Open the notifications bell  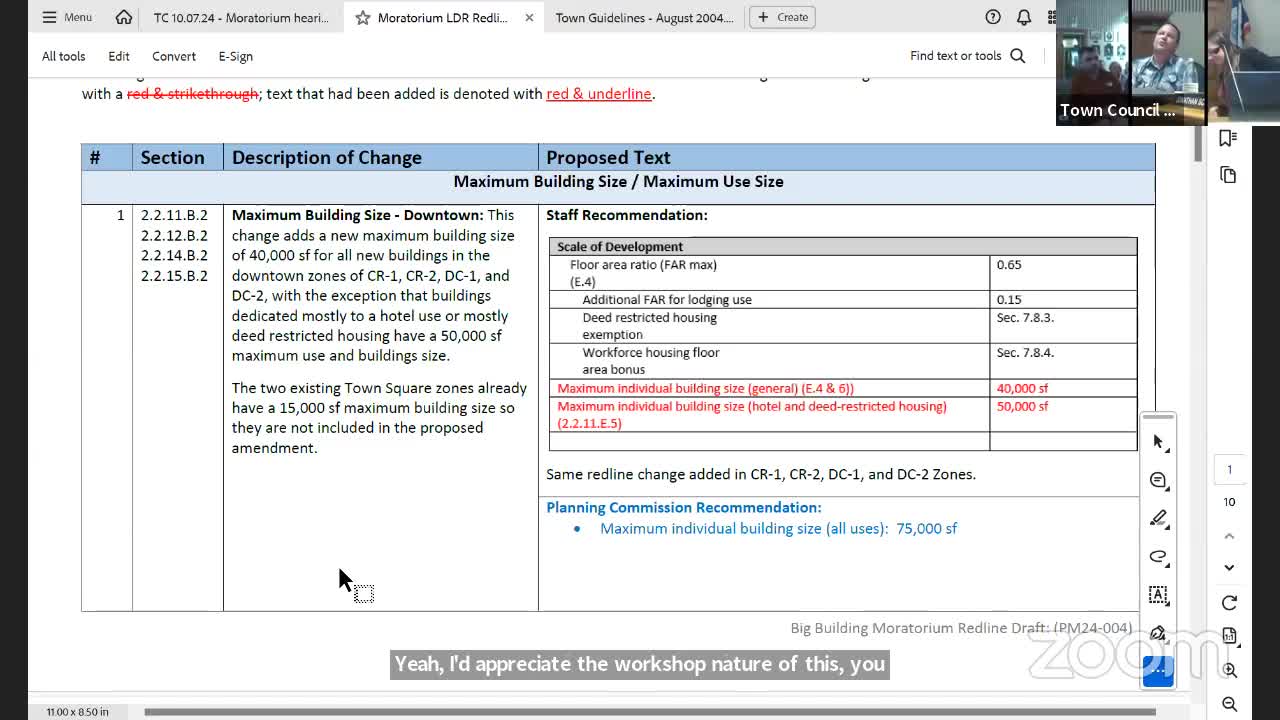[1024, 17]
